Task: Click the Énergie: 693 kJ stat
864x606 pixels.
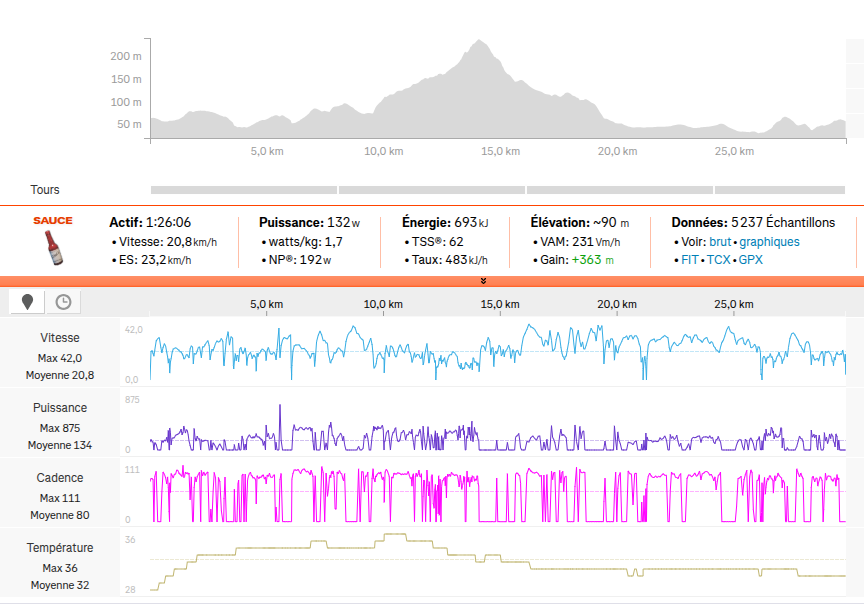Action: coord(445,223)
